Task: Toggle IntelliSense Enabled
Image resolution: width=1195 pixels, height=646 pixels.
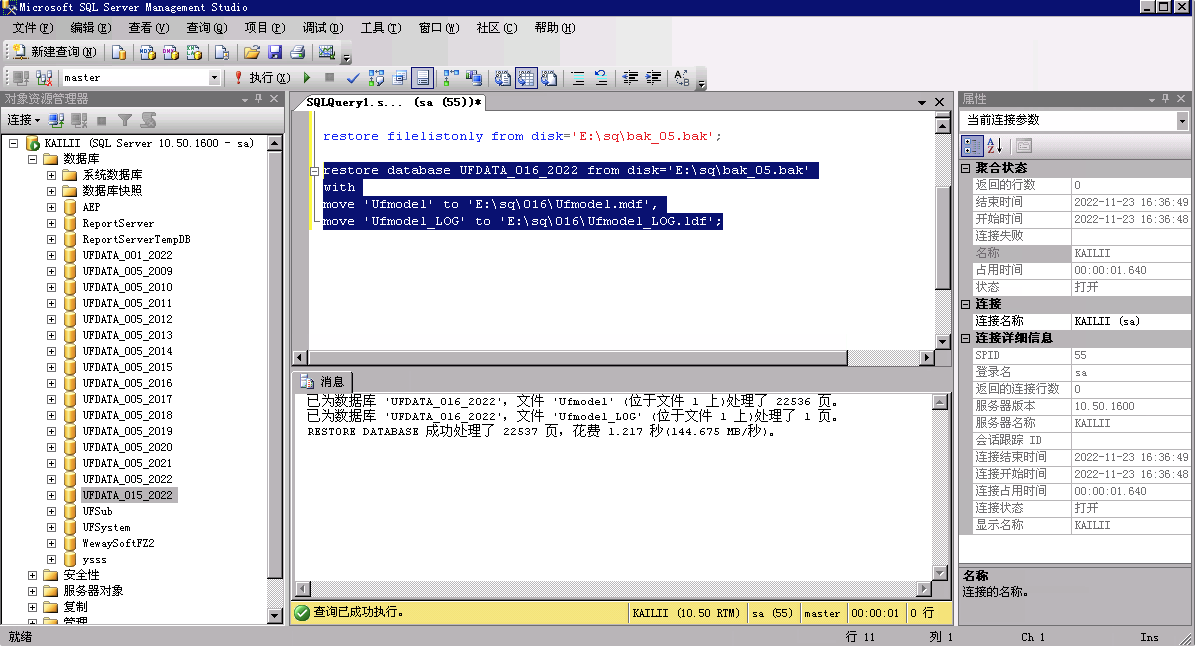Action: point(422,78)
